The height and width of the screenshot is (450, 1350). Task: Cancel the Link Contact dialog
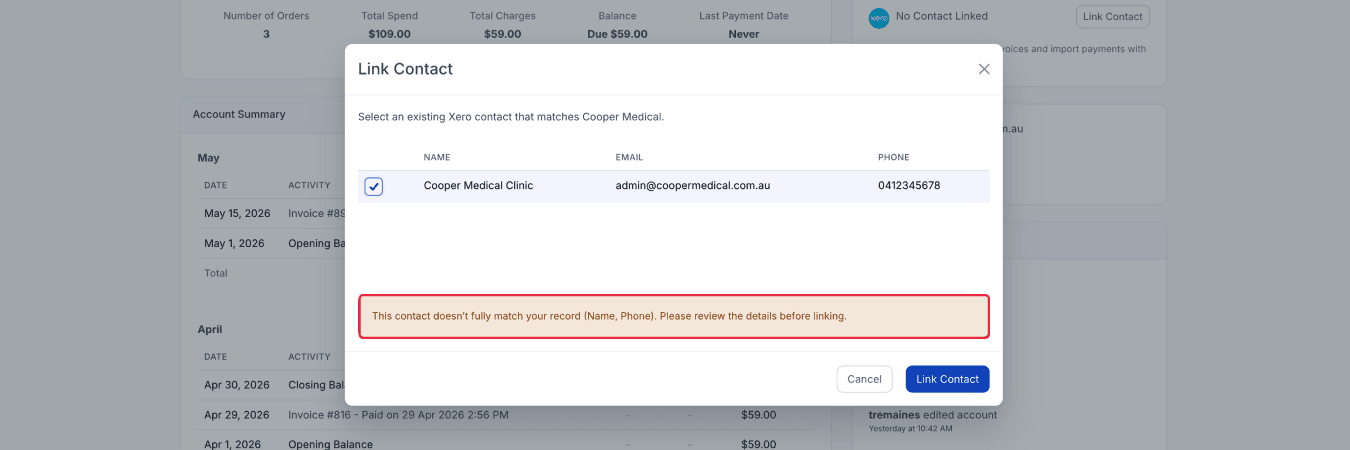[864, 379]
